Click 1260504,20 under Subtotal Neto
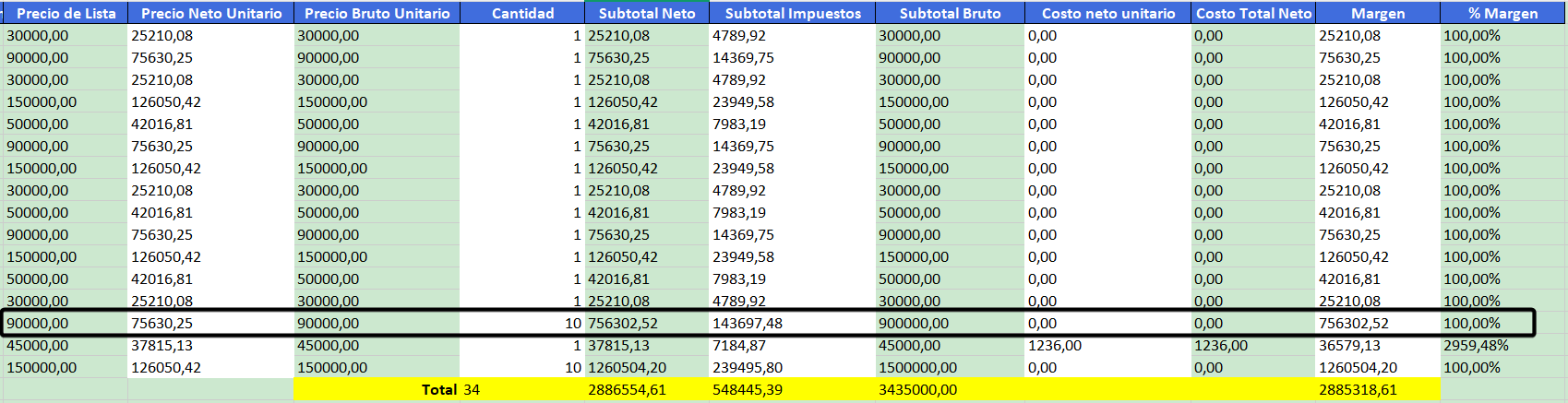This screenshot has width=1568, height=403. (x=647, y=368)
